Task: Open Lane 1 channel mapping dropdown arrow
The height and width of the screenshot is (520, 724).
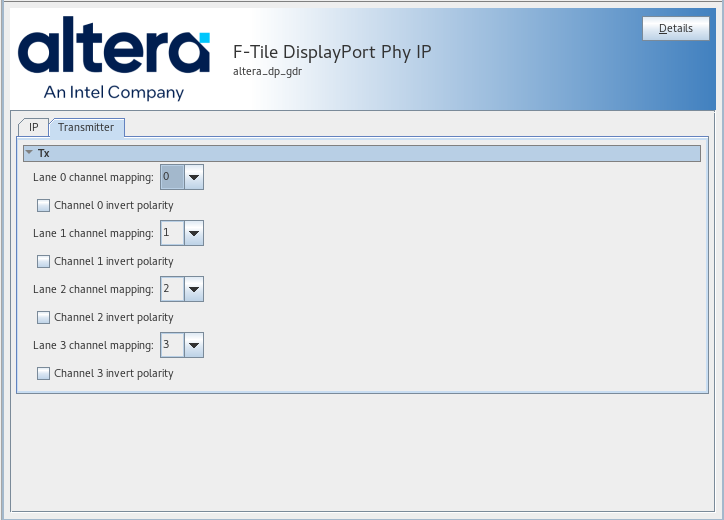Action: (x=194, y=233)
